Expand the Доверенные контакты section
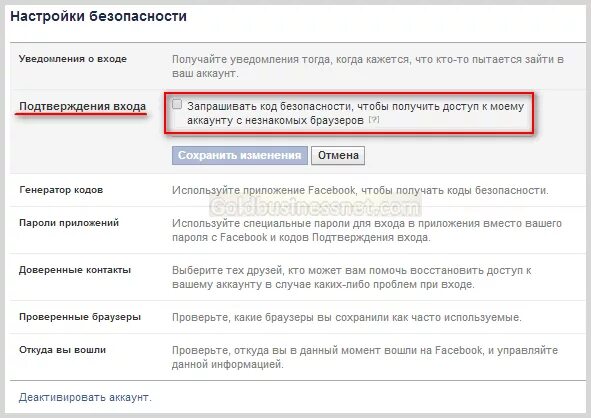 coord(75,270)
